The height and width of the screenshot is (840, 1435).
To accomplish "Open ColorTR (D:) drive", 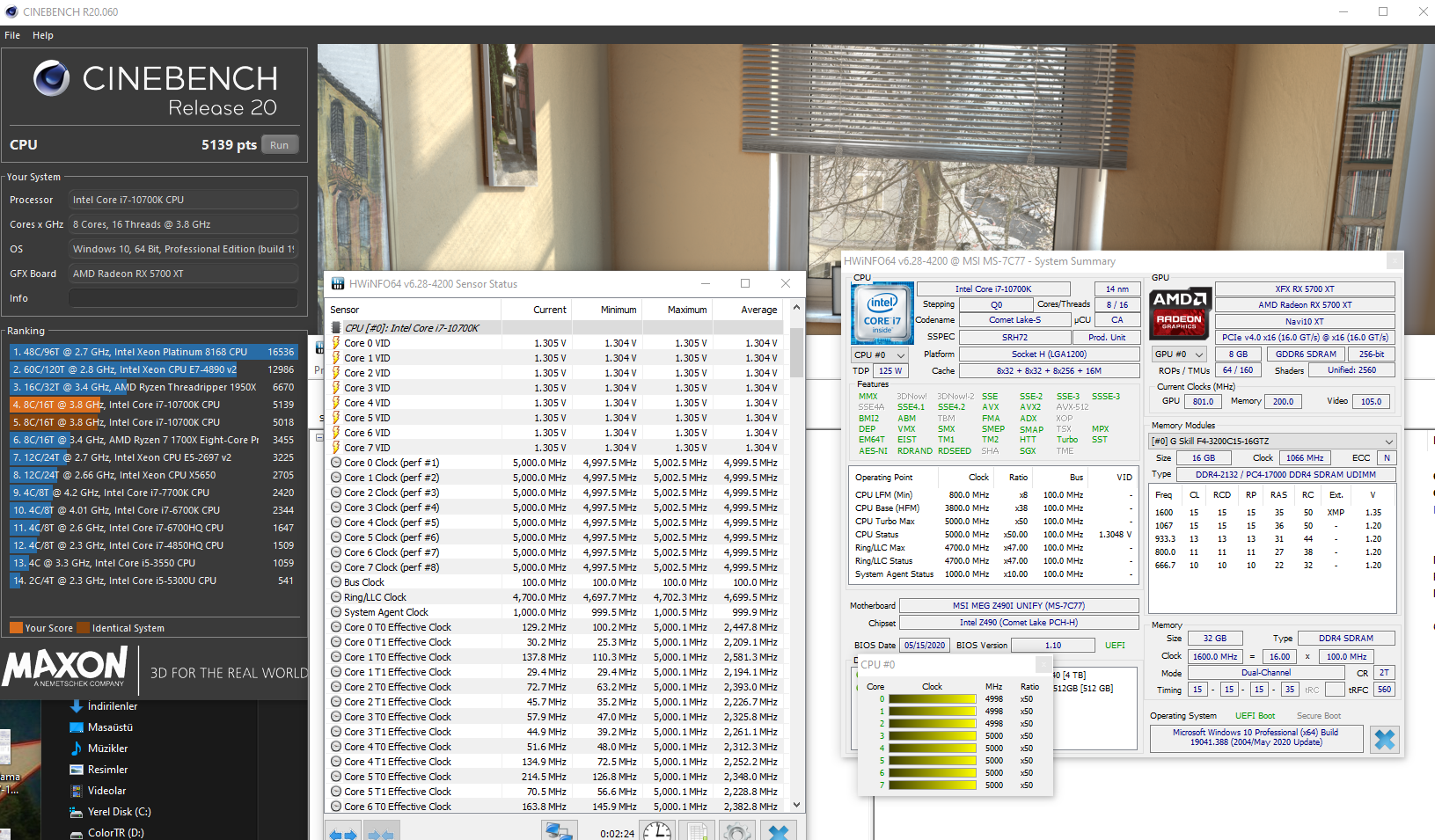I will 106,832.
